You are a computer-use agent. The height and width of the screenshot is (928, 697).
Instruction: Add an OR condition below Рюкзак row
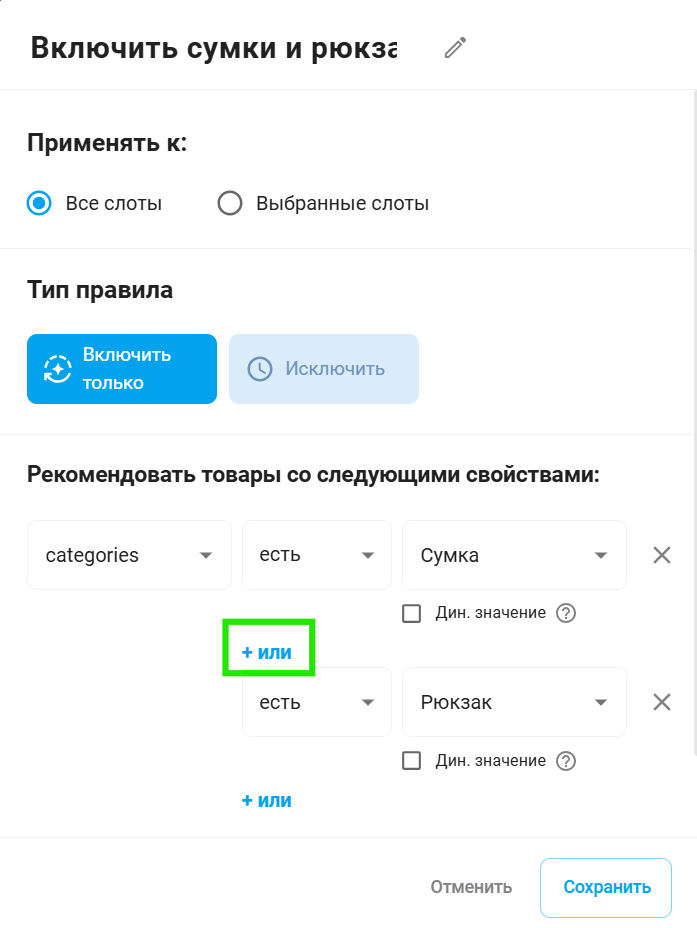tap(266, 800)
